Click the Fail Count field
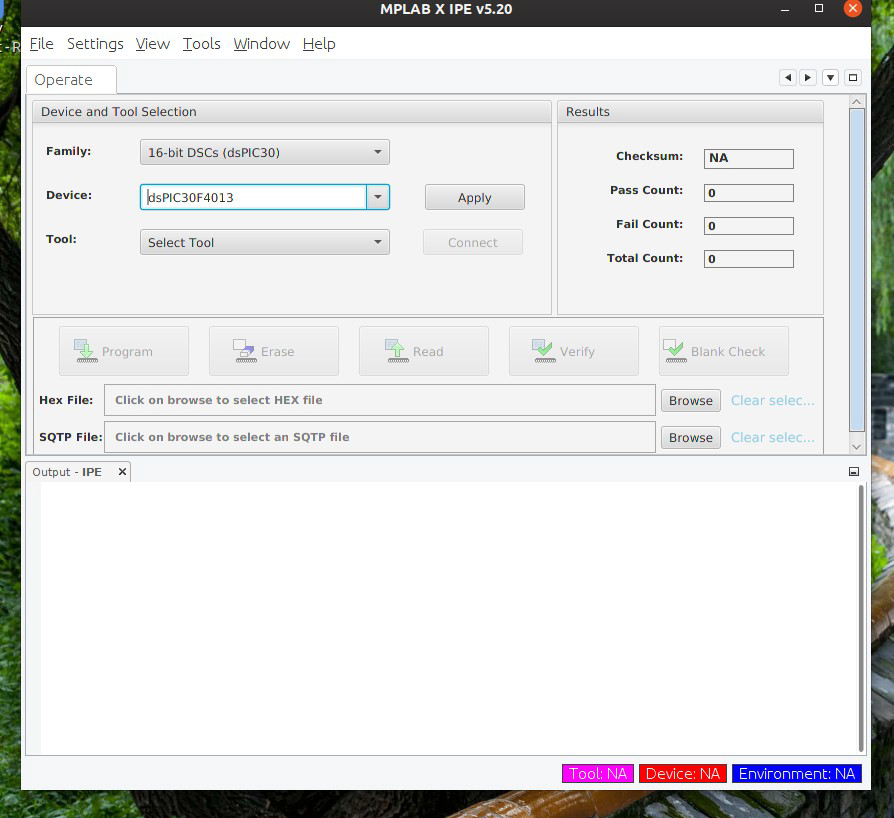The width and height of the screenshot is (894, 818). pyautogui.click(x=749, y=226)
